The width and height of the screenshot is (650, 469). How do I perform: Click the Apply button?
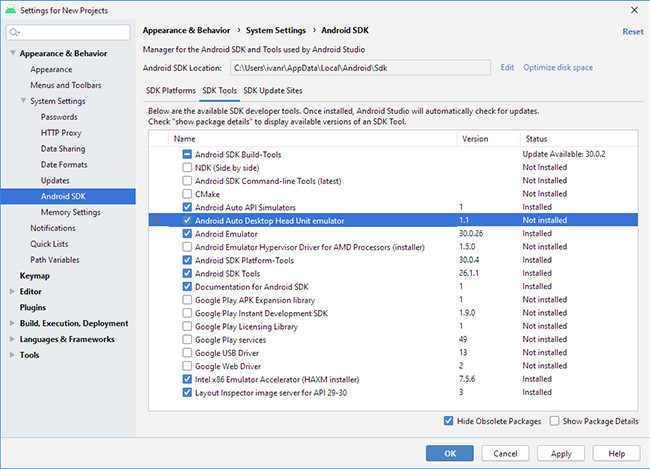[561, 452]
